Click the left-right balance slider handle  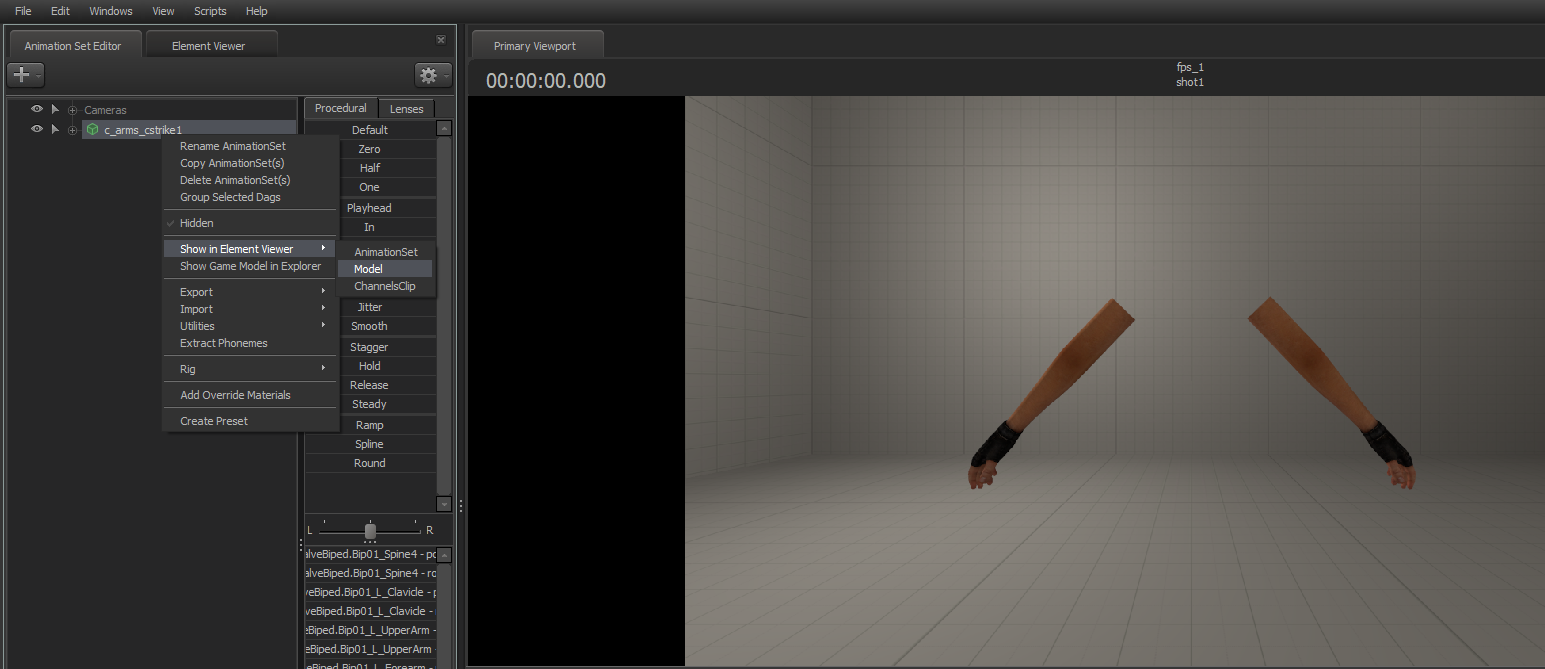tap(370, 530)
